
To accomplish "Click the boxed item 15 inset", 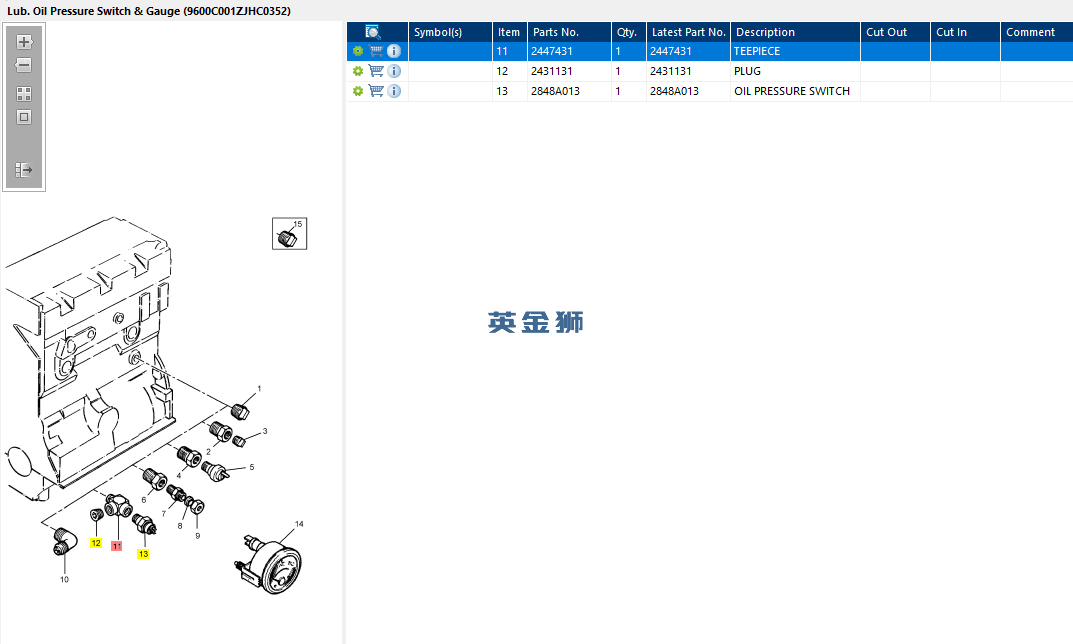I will point(289,234).
